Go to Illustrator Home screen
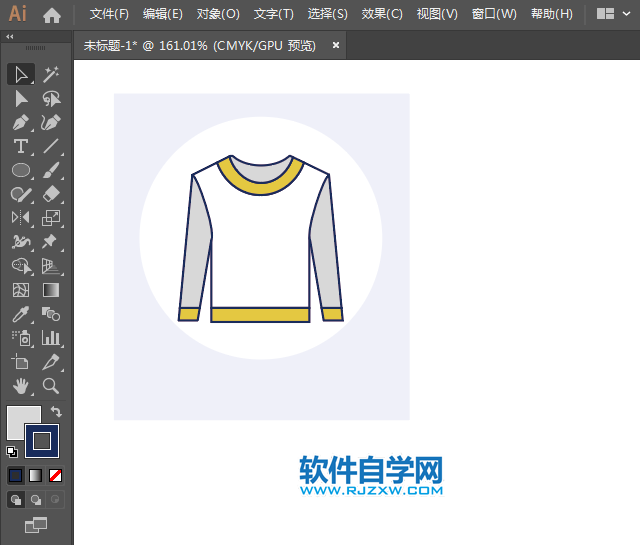This screenshot has width=640, height=545. coord(52,15)
